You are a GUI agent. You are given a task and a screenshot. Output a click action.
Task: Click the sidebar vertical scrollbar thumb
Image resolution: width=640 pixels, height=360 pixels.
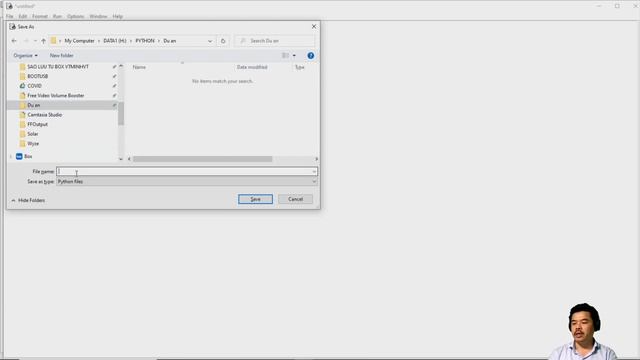pos(121,113)
